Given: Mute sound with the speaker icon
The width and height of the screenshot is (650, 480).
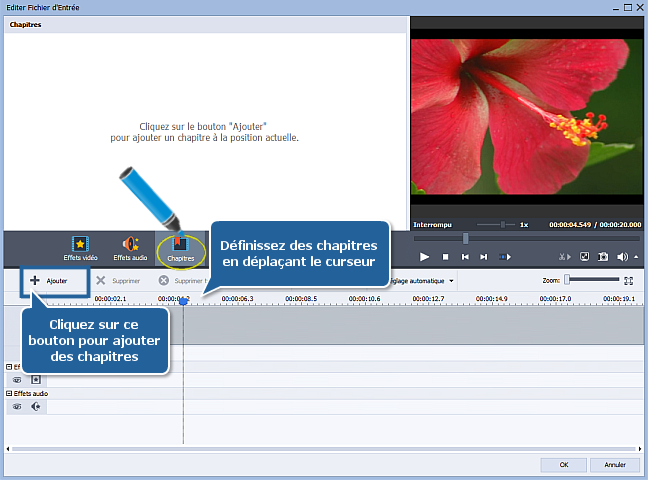Looking at the screenshot, I should tap(622, 257).
